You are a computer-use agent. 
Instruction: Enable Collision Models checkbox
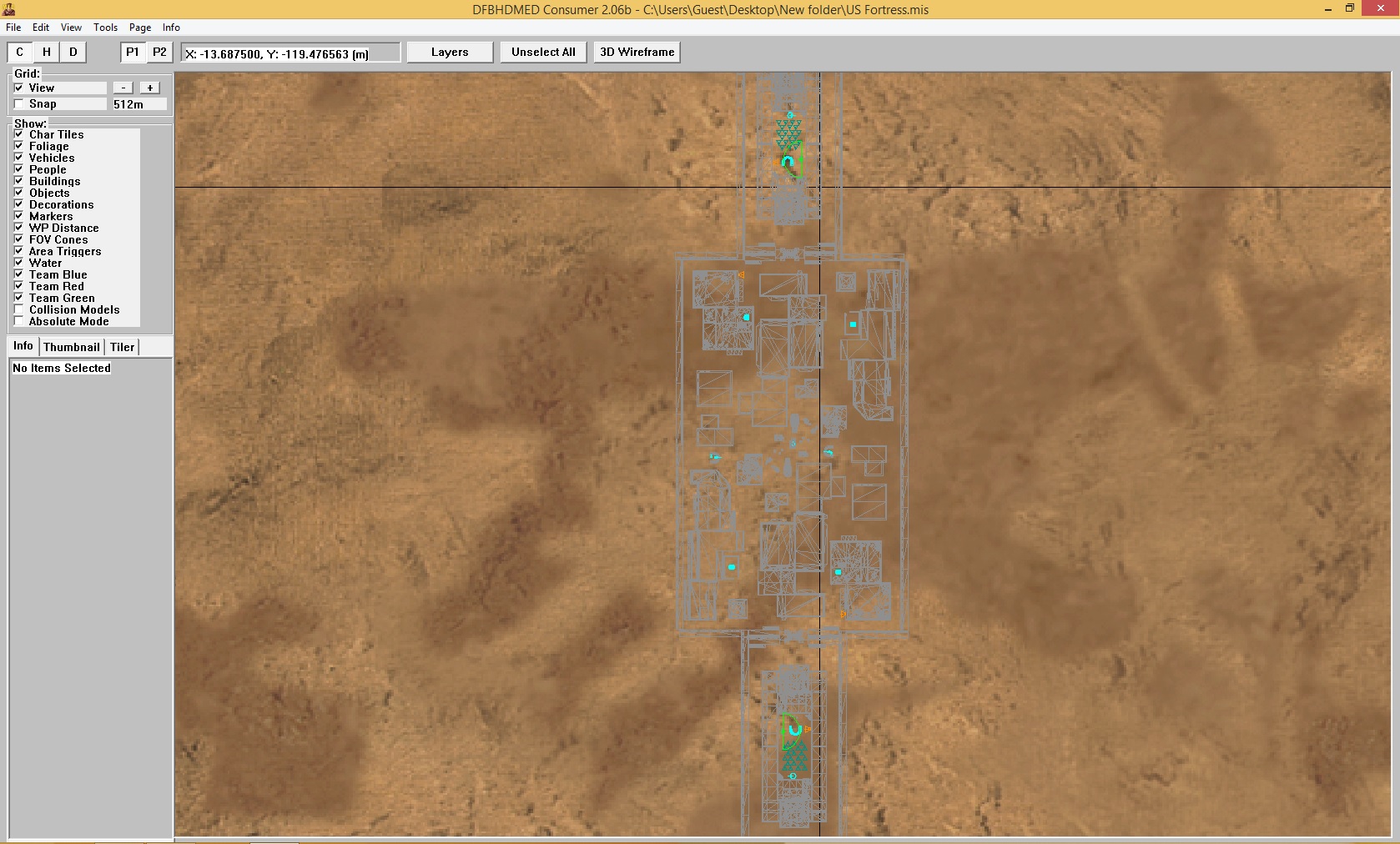click(x=18, y=309)
